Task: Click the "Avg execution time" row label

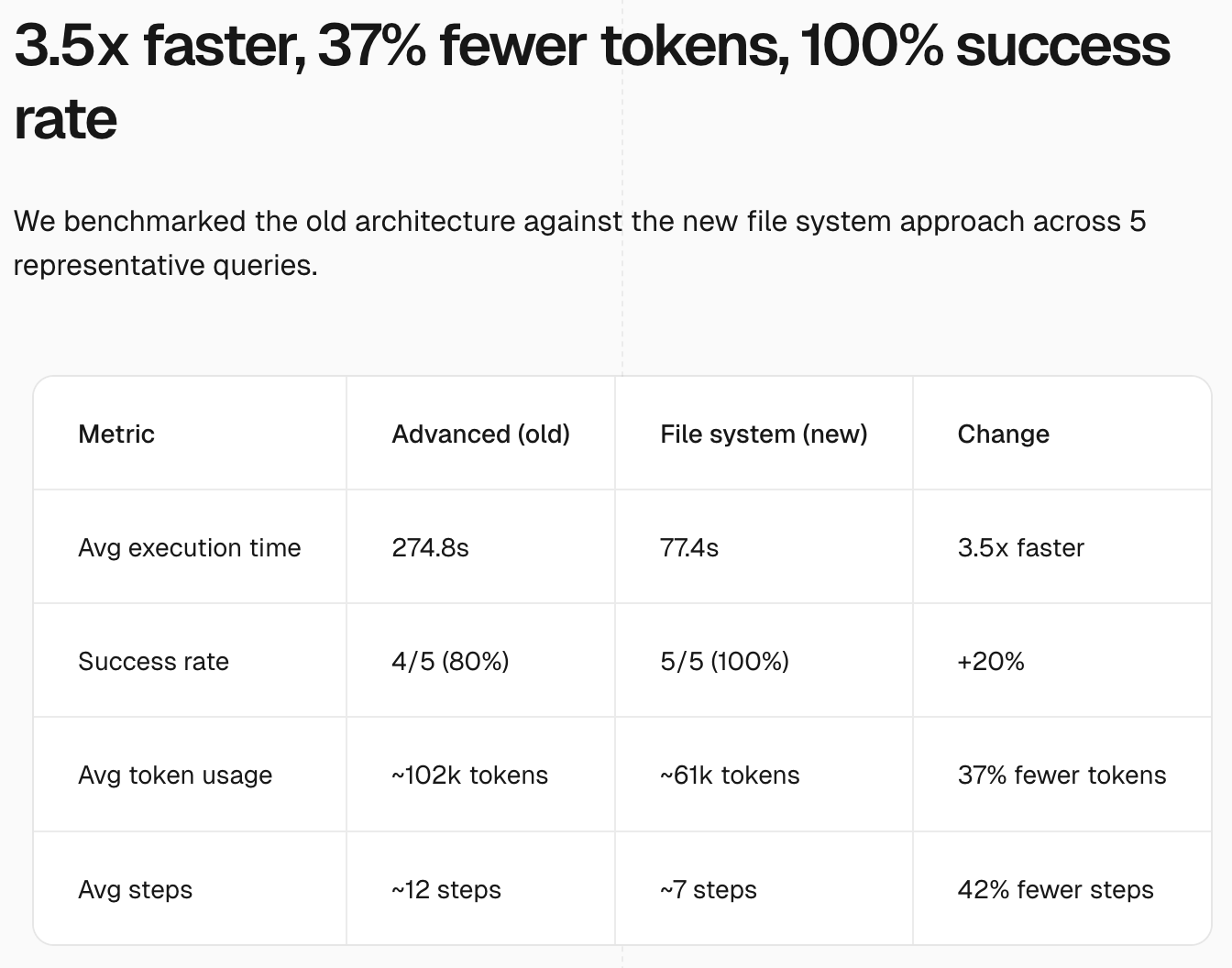Action: click(189, 547)
